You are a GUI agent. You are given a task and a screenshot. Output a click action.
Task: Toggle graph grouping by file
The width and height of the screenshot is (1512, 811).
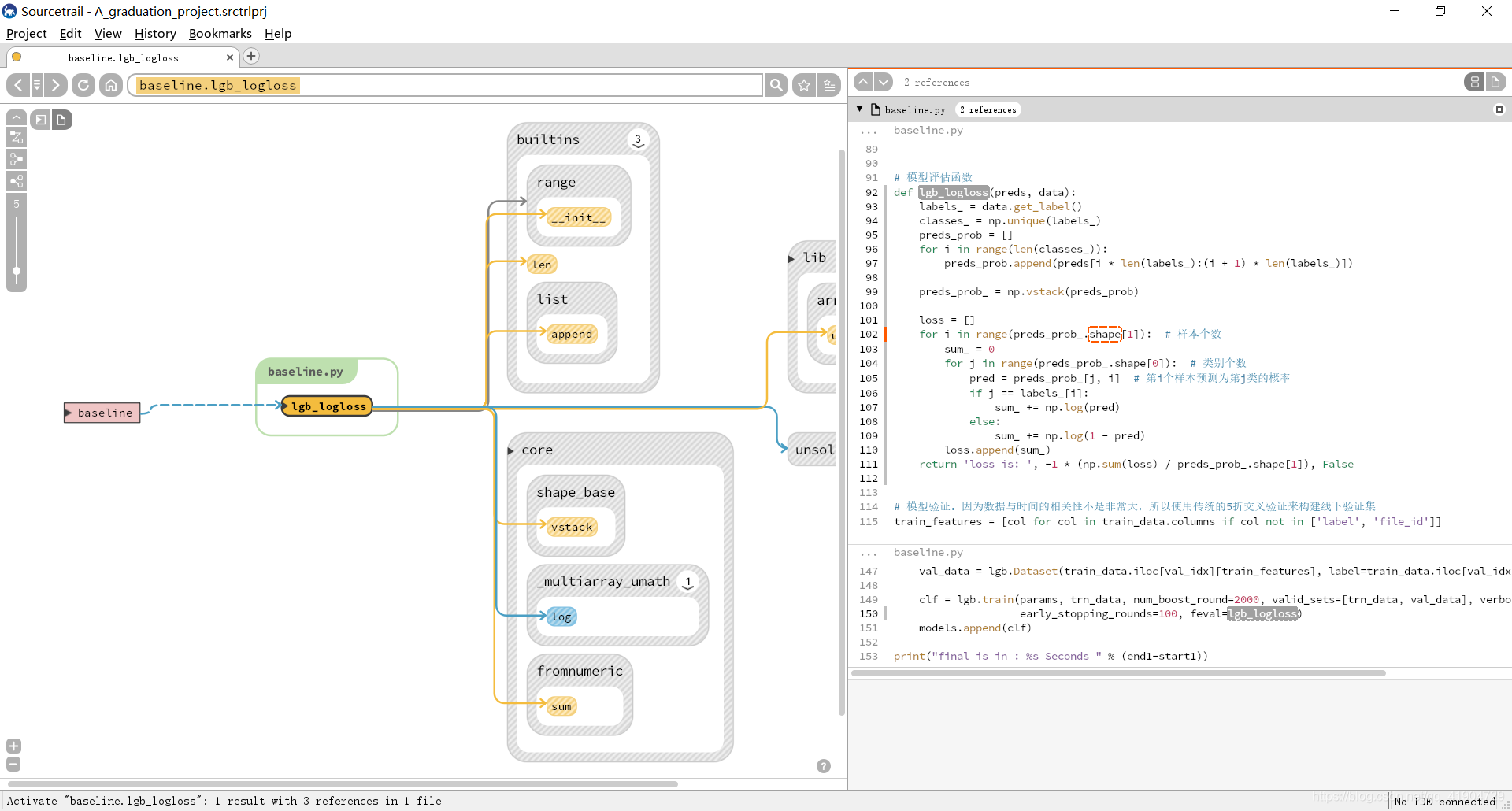[x=61, y=120]
